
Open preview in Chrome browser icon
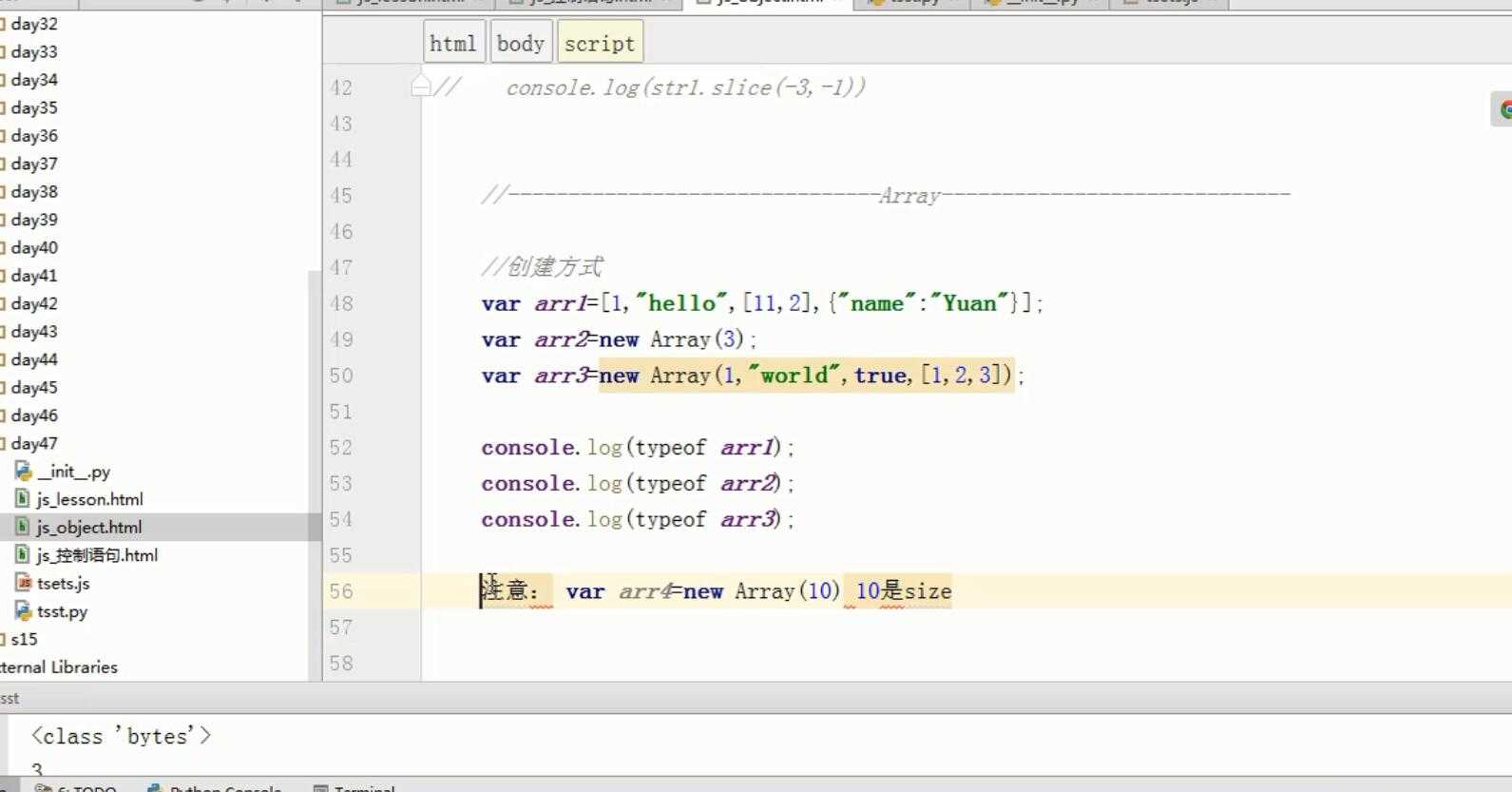1504,109
